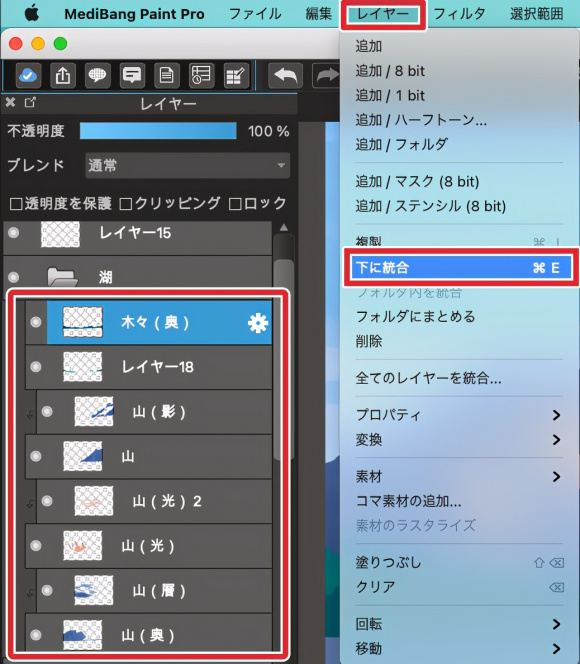Image resolution: width=580 pixels, height=664 pixels.
Task: Hide the レイヤー18 layer visibility dot
Action: [36, 367]
